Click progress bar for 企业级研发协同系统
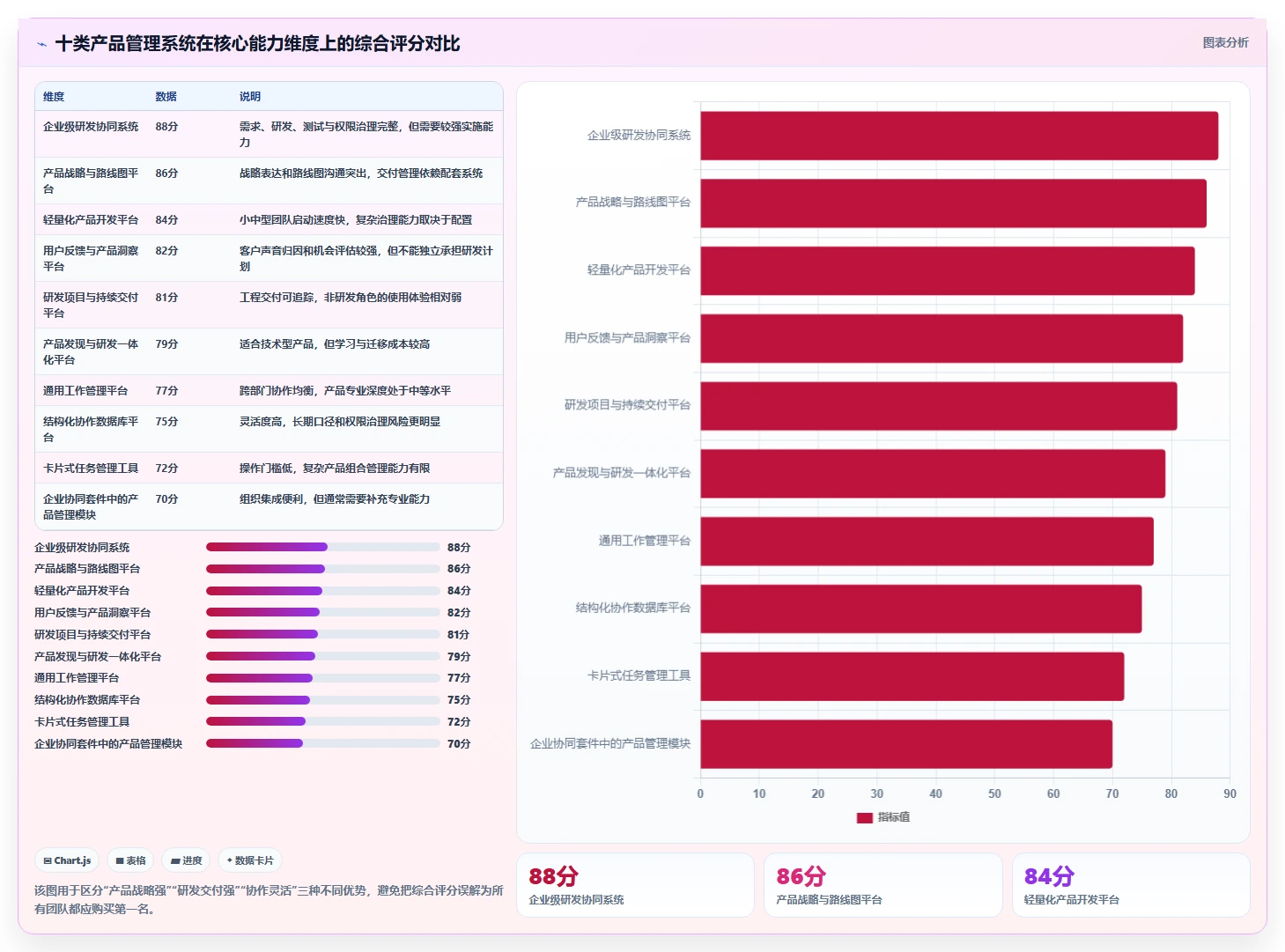 click(x=322, y=547)
